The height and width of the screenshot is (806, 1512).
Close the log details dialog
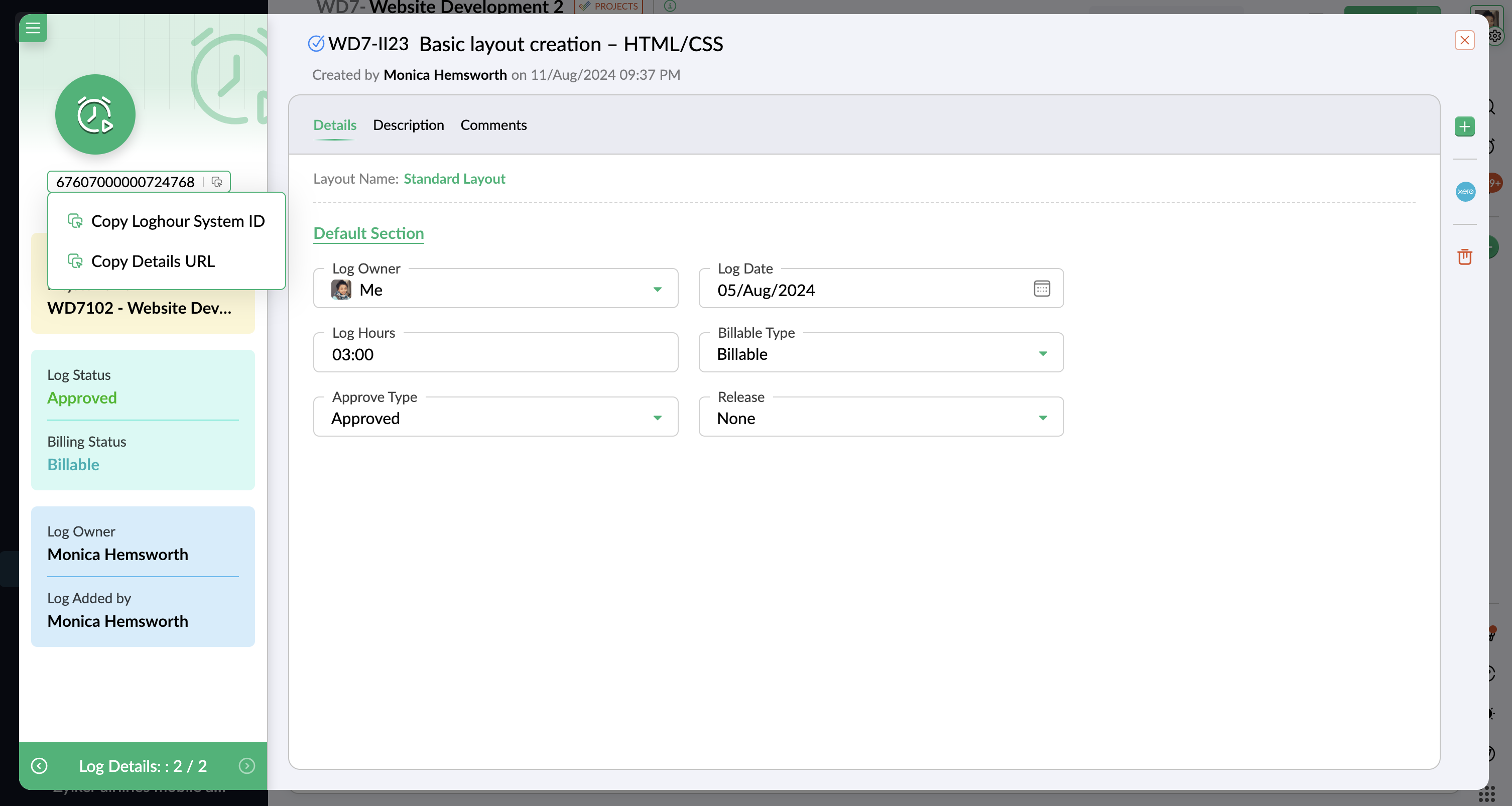coord(1464,41)
